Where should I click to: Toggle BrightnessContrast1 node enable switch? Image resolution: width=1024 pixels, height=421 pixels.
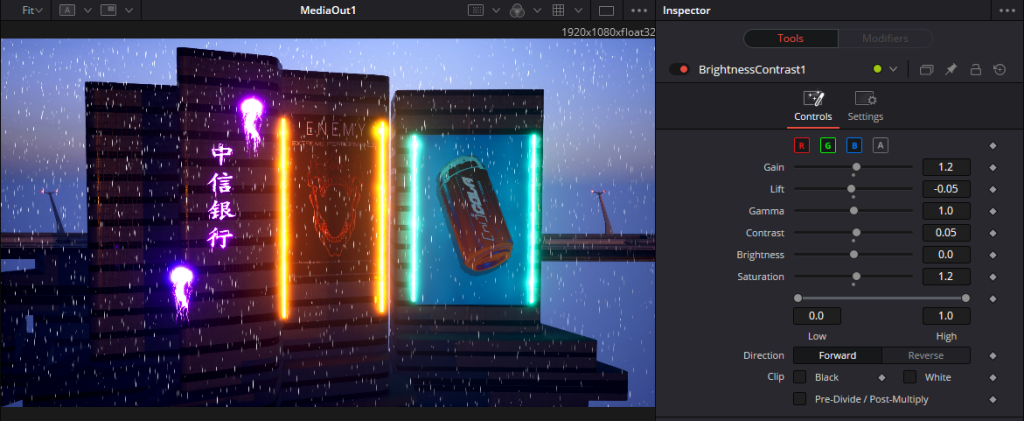pos(679,69)
